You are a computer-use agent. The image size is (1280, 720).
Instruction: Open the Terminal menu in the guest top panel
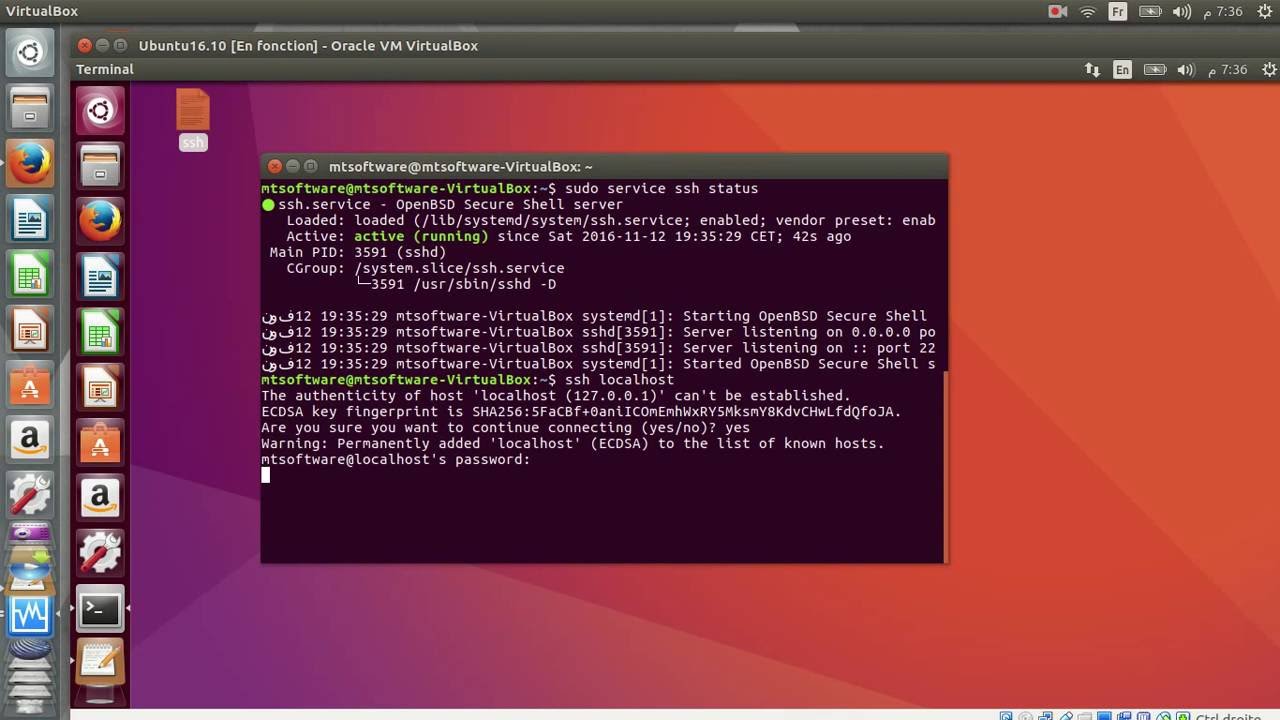point(105,70)
